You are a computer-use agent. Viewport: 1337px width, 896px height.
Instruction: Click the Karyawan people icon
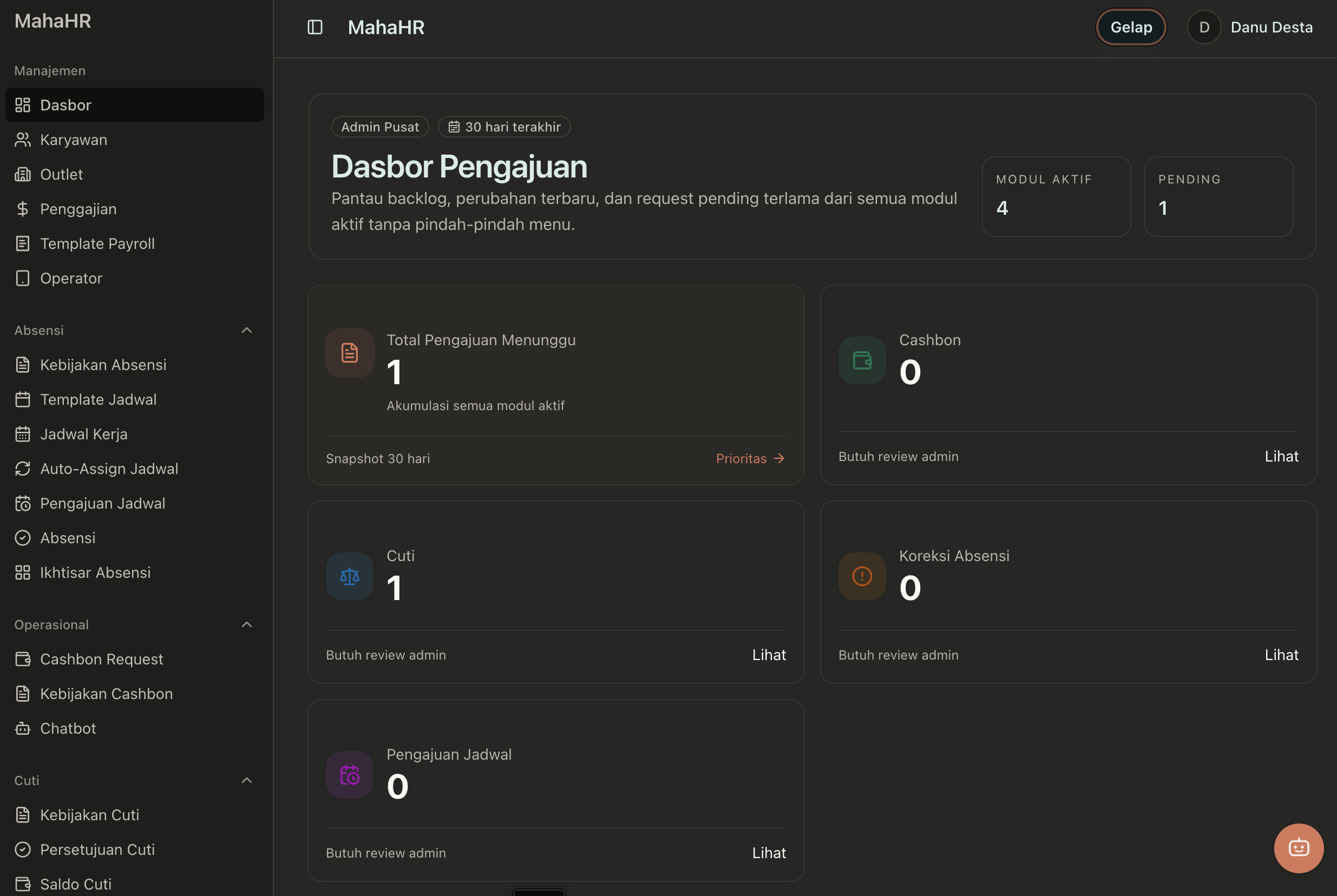point(22,140)
